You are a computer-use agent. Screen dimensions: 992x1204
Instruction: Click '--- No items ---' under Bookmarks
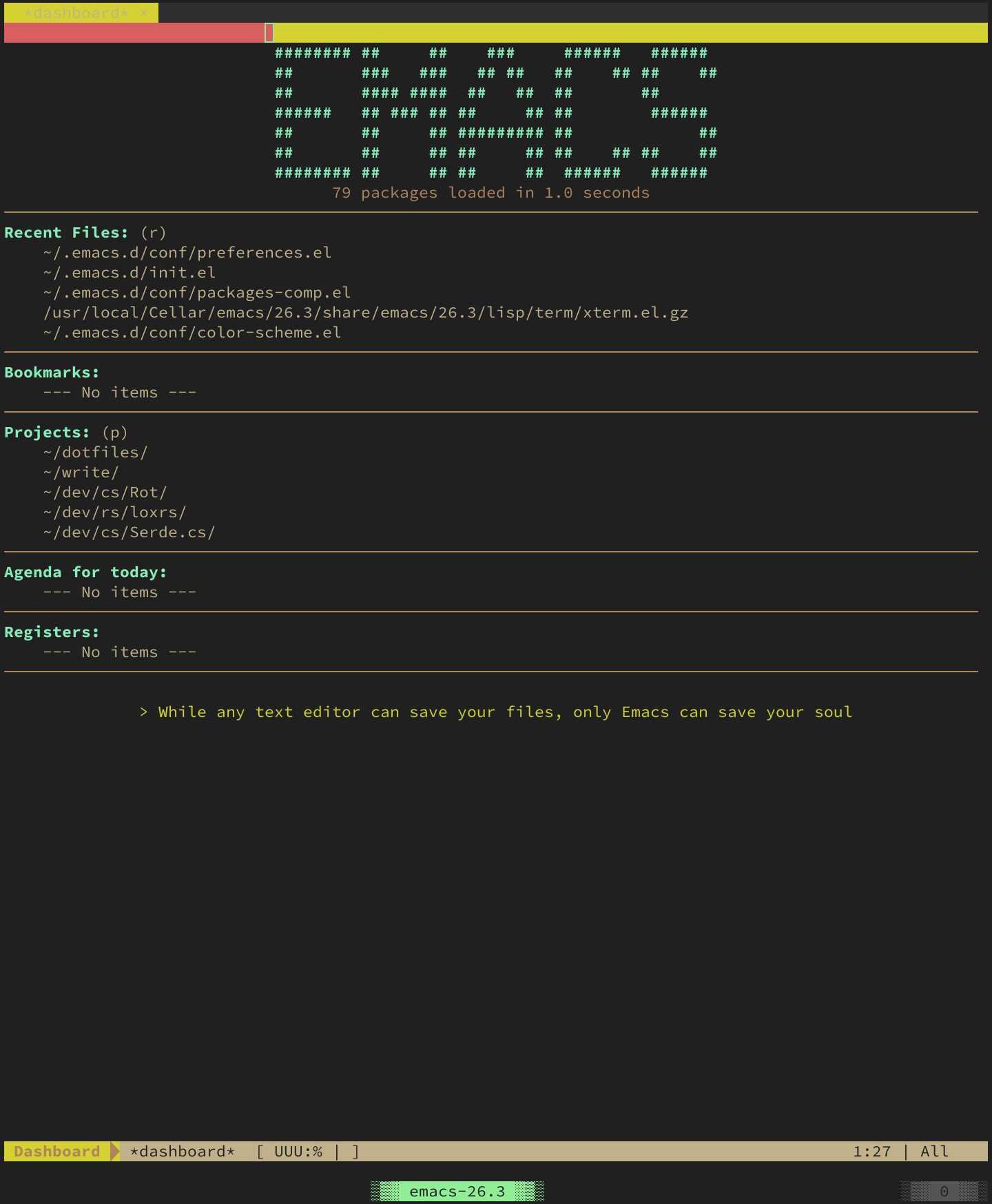[120, 393]
